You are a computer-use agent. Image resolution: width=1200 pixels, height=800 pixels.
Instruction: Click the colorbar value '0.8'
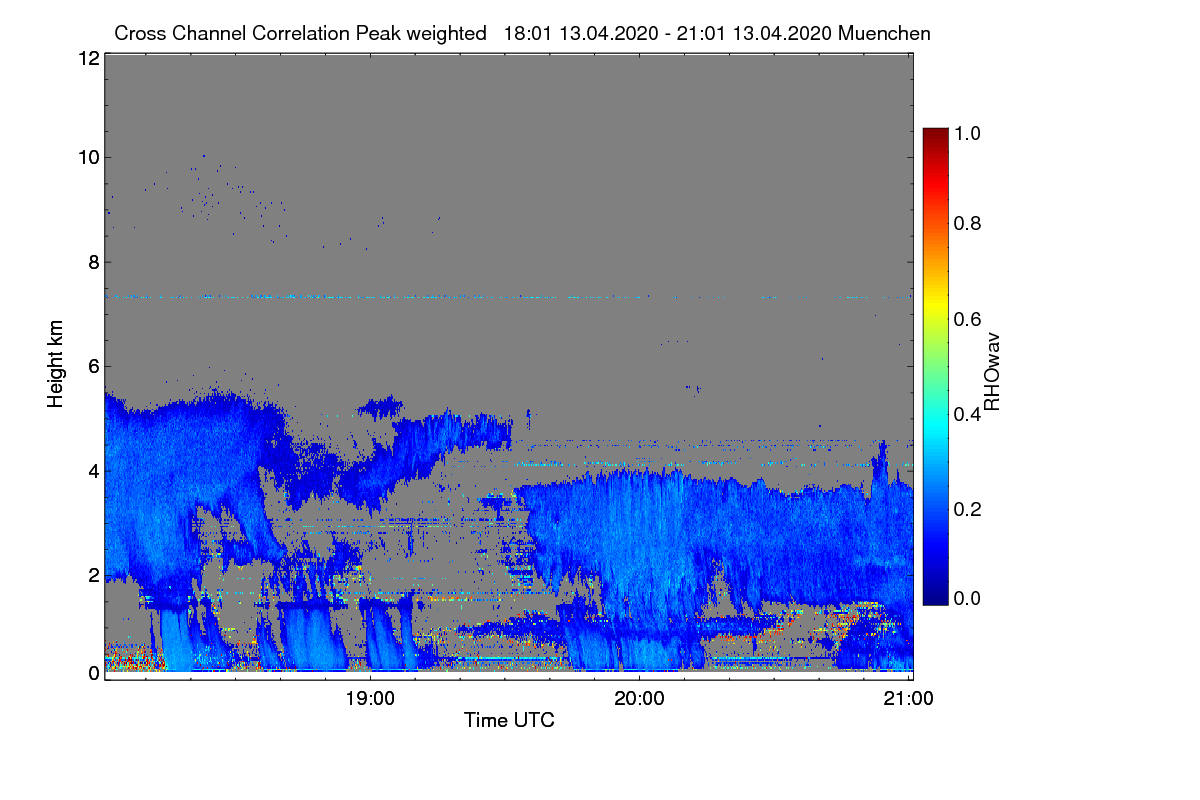965,224
